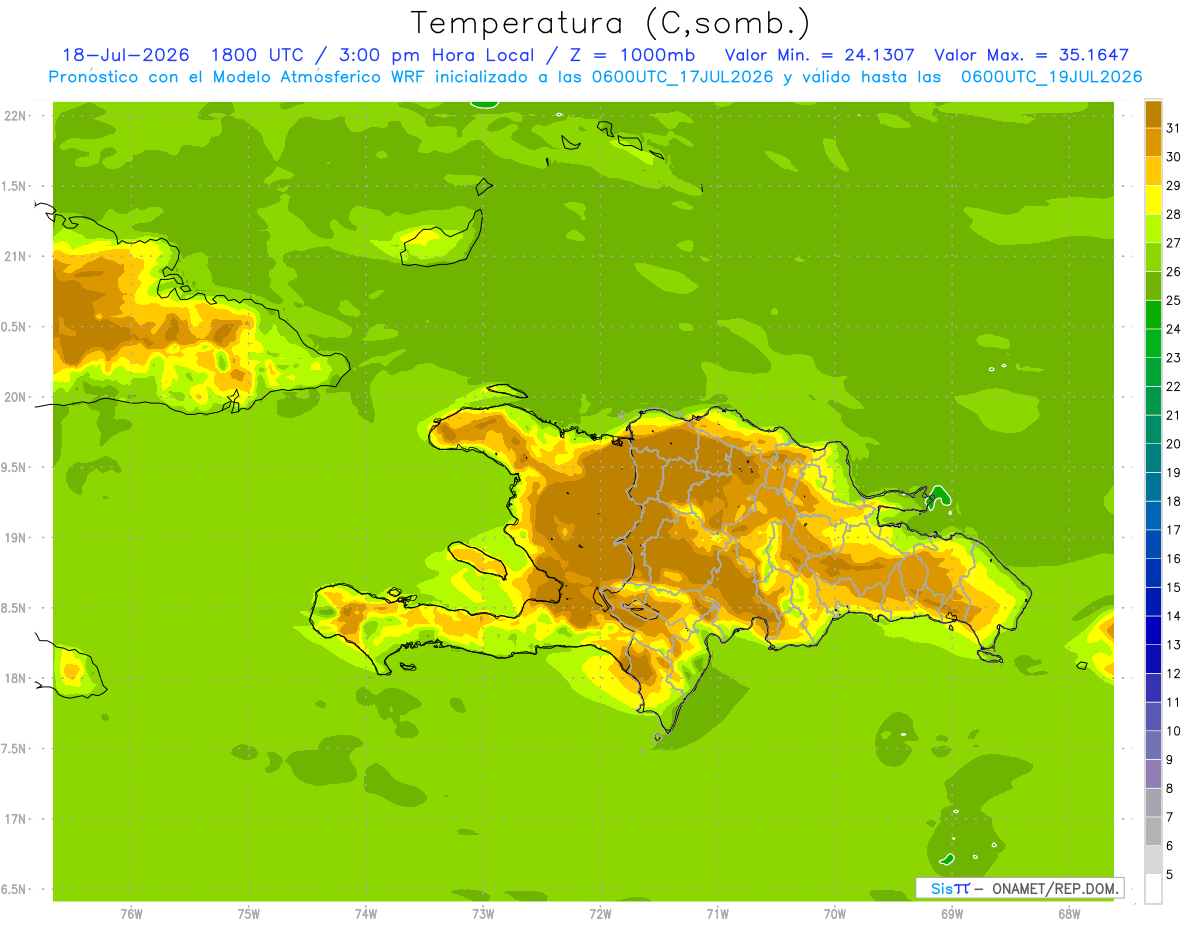Click the "68W" longitude label
Image resolution: width=1200 pixels, height=927 pixels.
(1068, 913)
